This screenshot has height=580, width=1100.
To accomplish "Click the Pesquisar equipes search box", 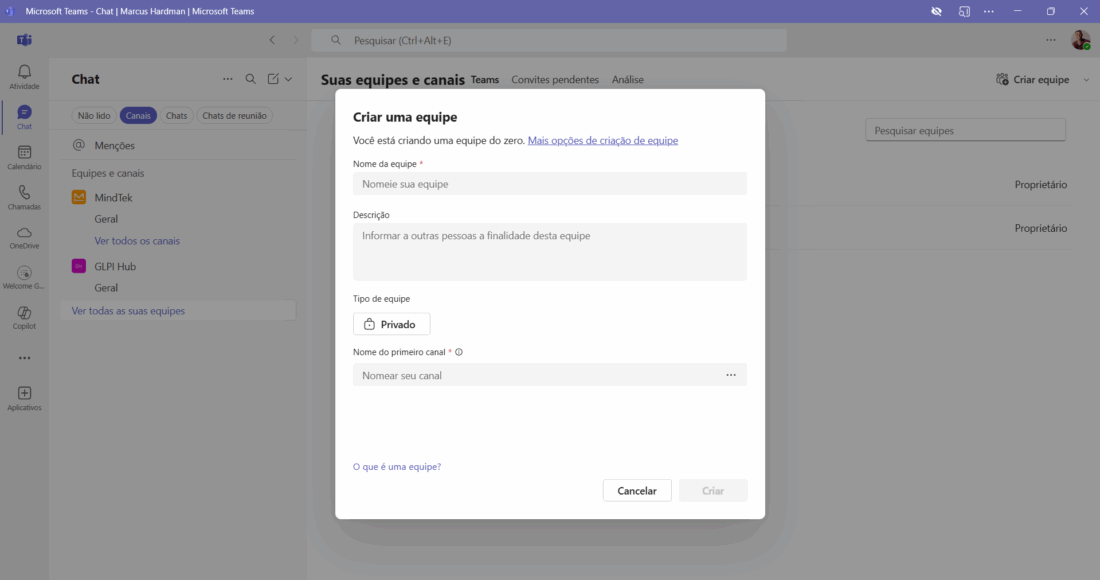I will (x=965, y=130).
